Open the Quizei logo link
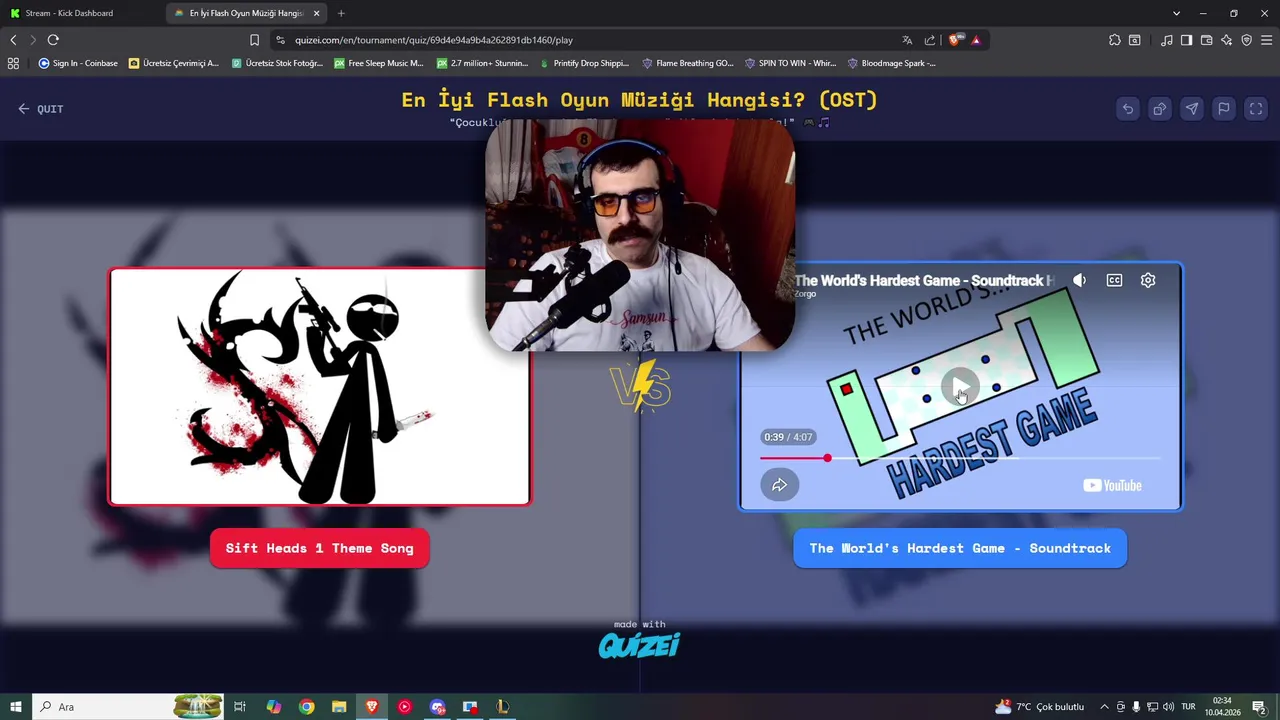Screen dimensions: 1280x720 coord(640,645)
